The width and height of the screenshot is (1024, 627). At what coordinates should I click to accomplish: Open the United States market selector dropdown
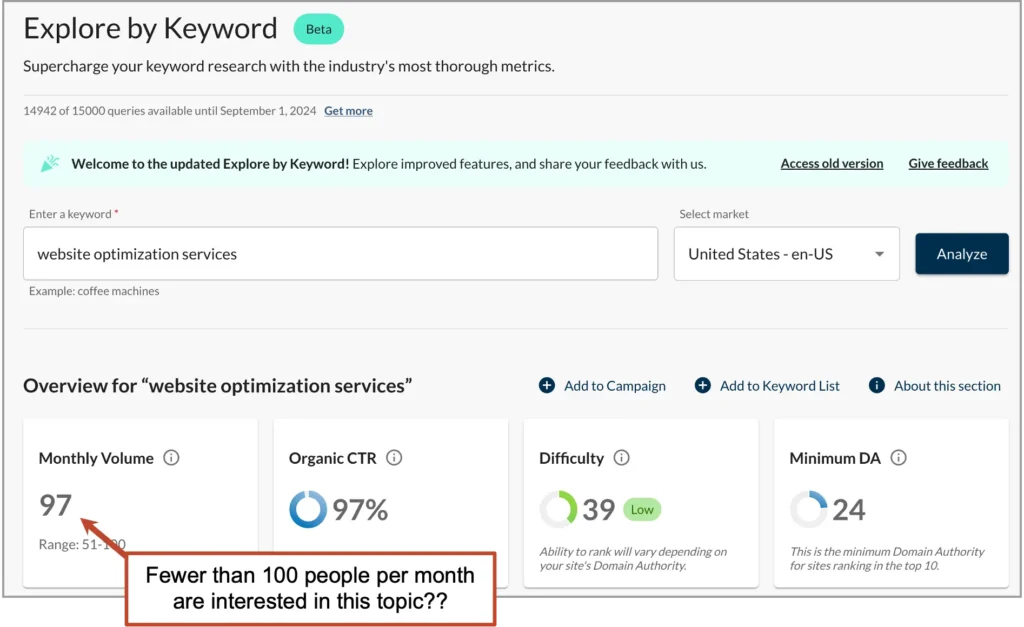pyautogui.click(x=786, y=254)
